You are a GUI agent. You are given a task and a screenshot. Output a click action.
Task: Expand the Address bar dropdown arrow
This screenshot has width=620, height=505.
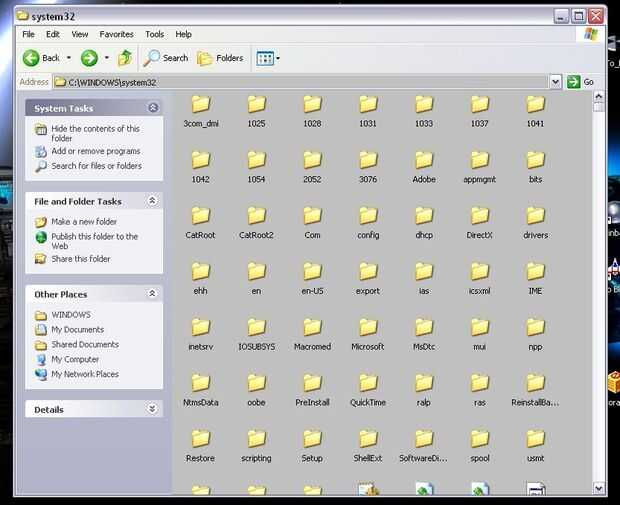555,82
